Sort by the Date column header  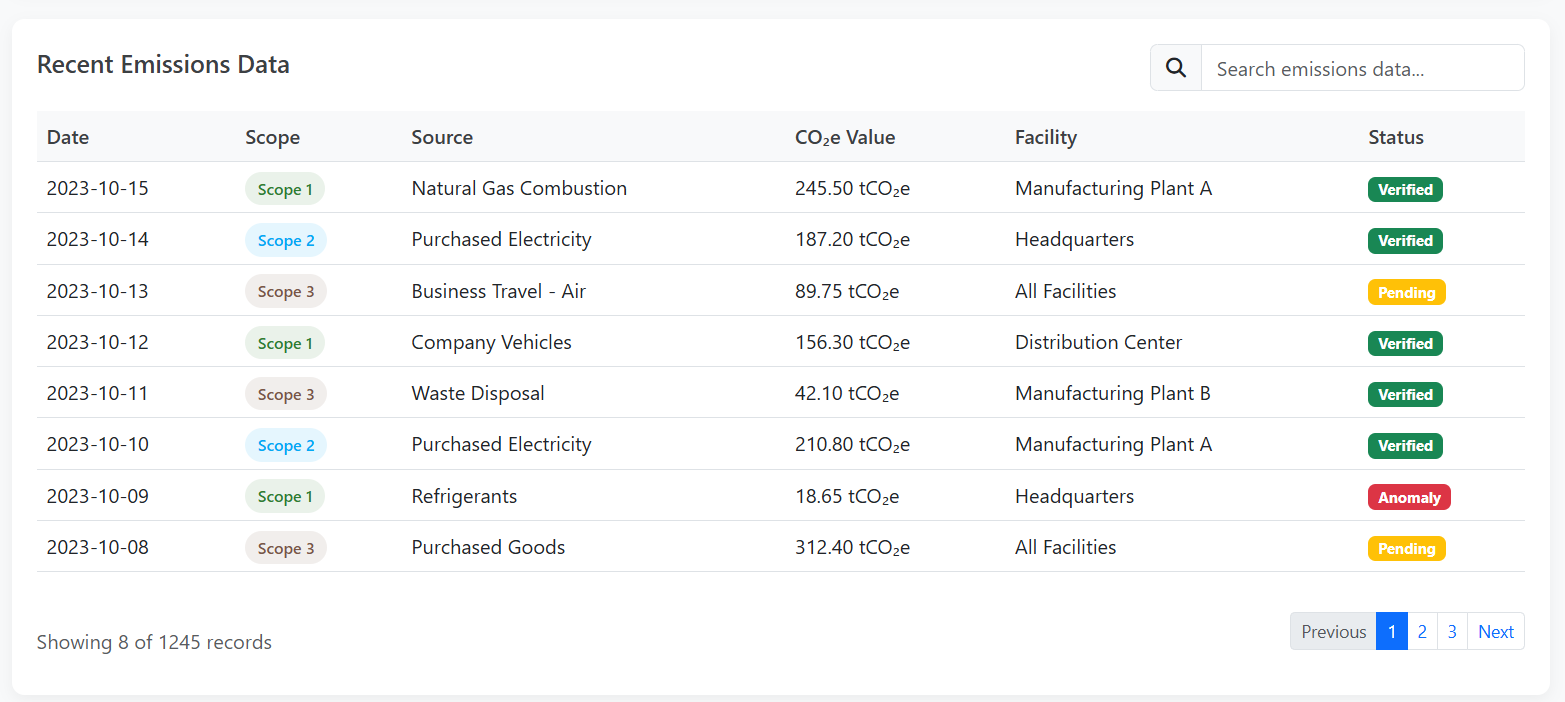coord(67,137)
